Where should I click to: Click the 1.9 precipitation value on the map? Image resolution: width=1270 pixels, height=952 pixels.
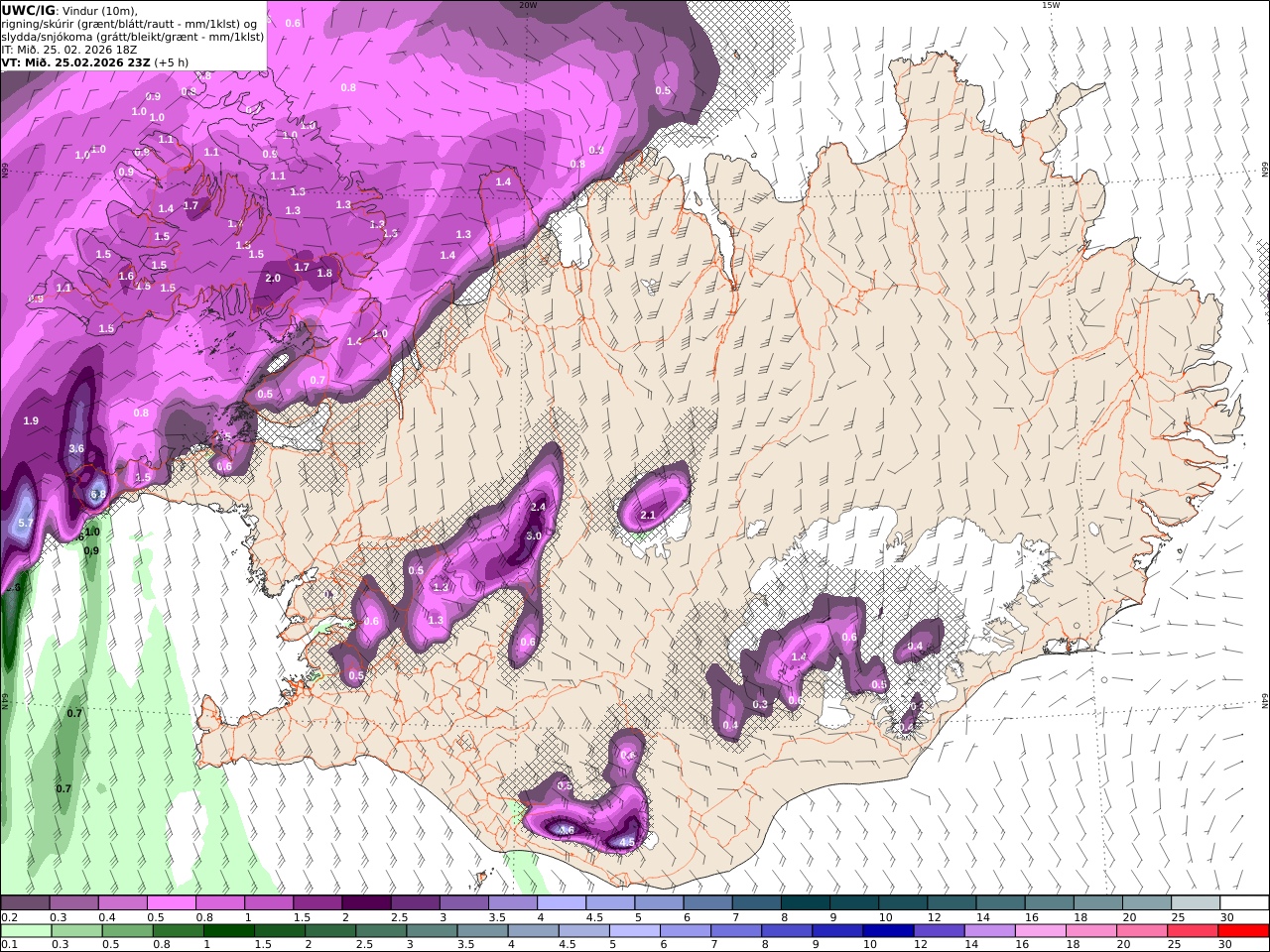(x=31, y=421)
